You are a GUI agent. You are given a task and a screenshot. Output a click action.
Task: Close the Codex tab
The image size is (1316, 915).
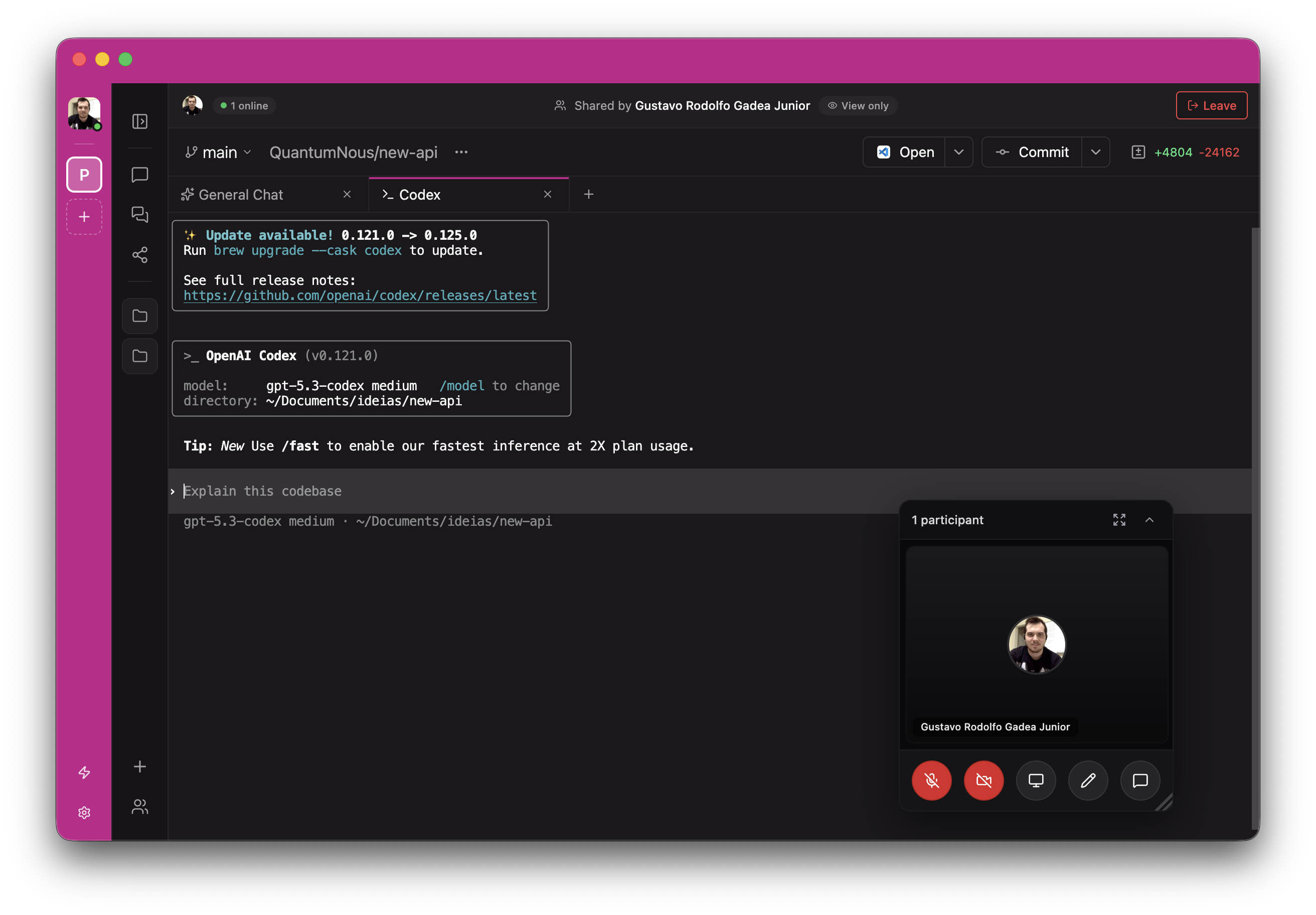548,194
